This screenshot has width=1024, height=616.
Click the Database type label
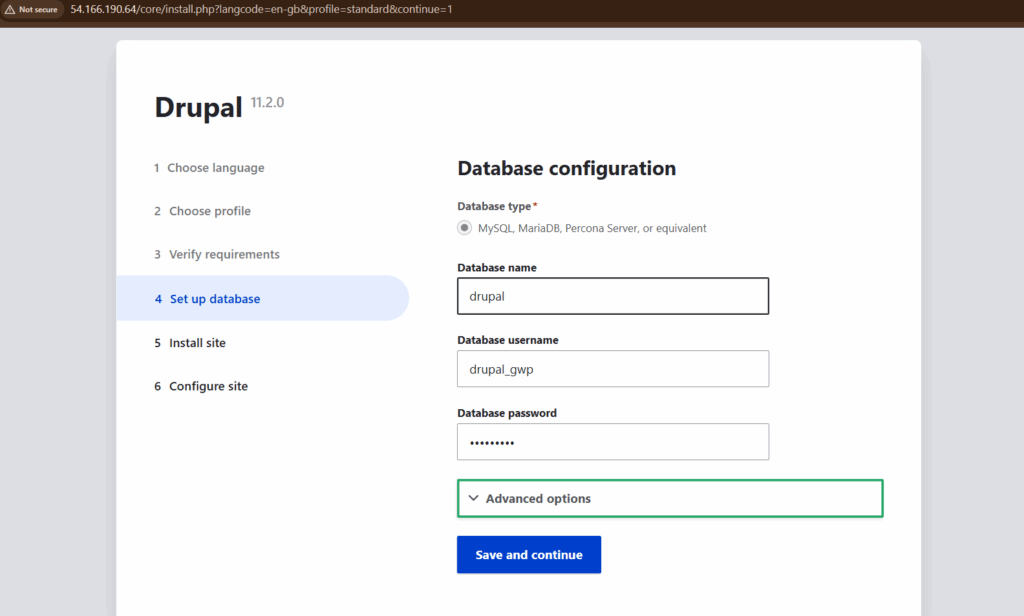pos(494,206)
